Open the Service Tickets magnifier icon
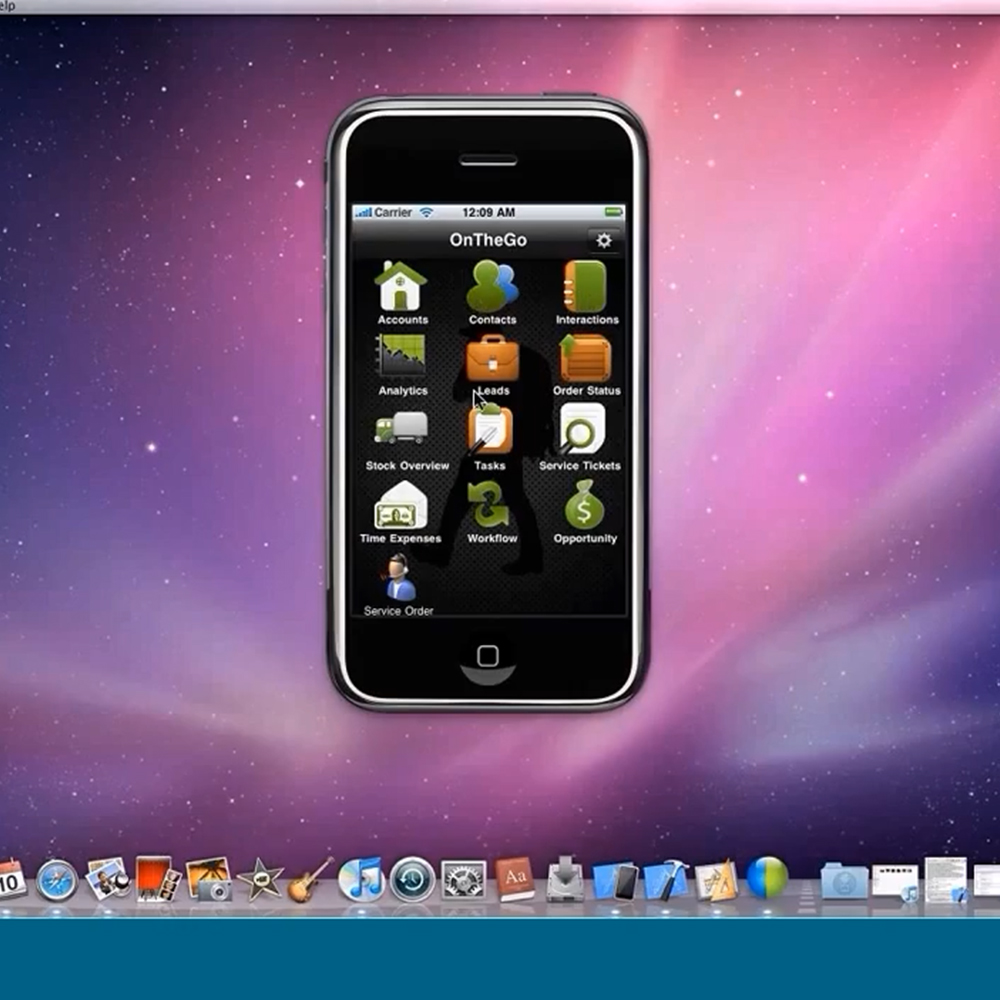 581,429
